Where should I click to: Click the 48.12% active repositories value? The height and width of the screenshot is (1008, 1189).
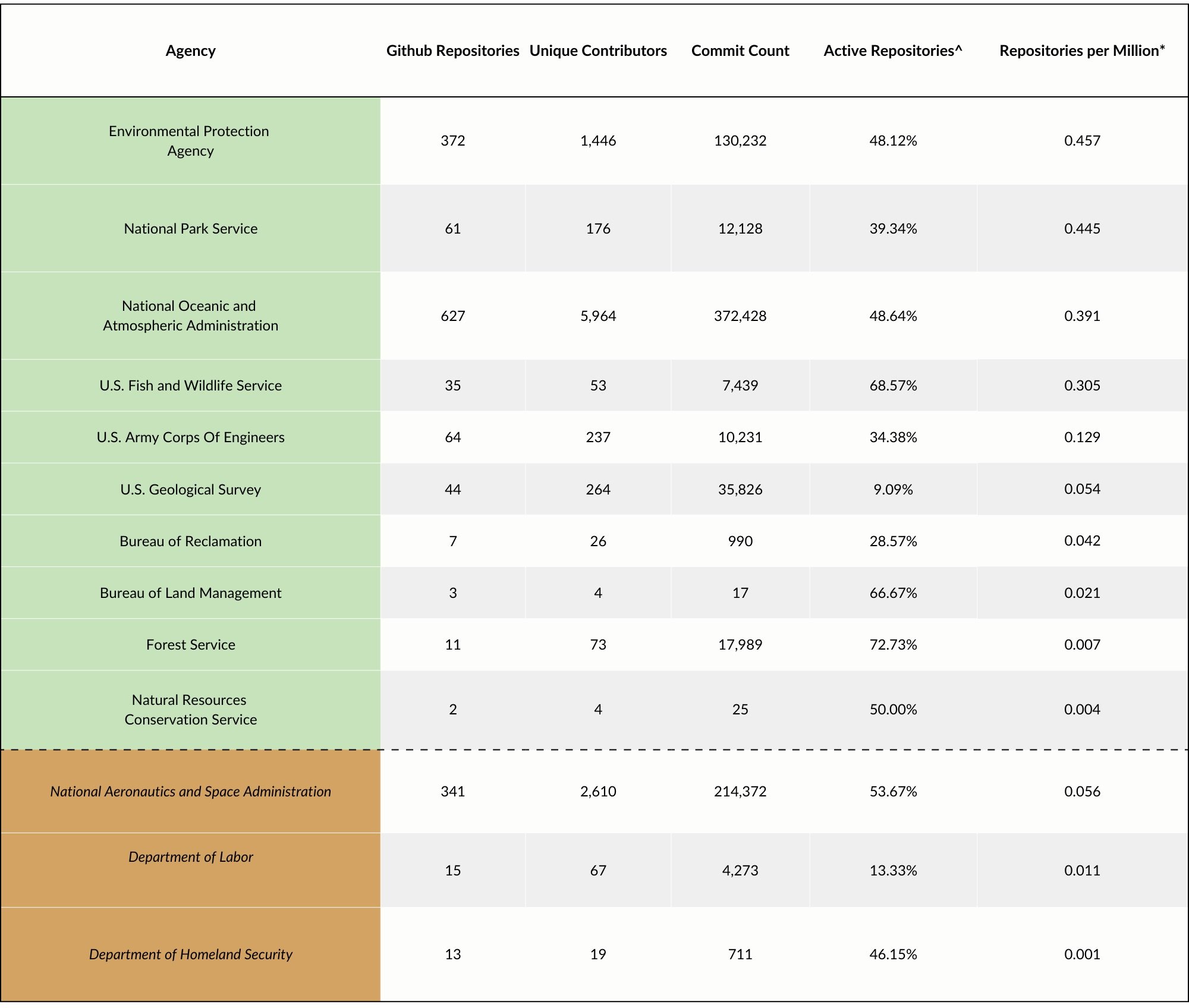pyautogui.click(x=893, y=141)
